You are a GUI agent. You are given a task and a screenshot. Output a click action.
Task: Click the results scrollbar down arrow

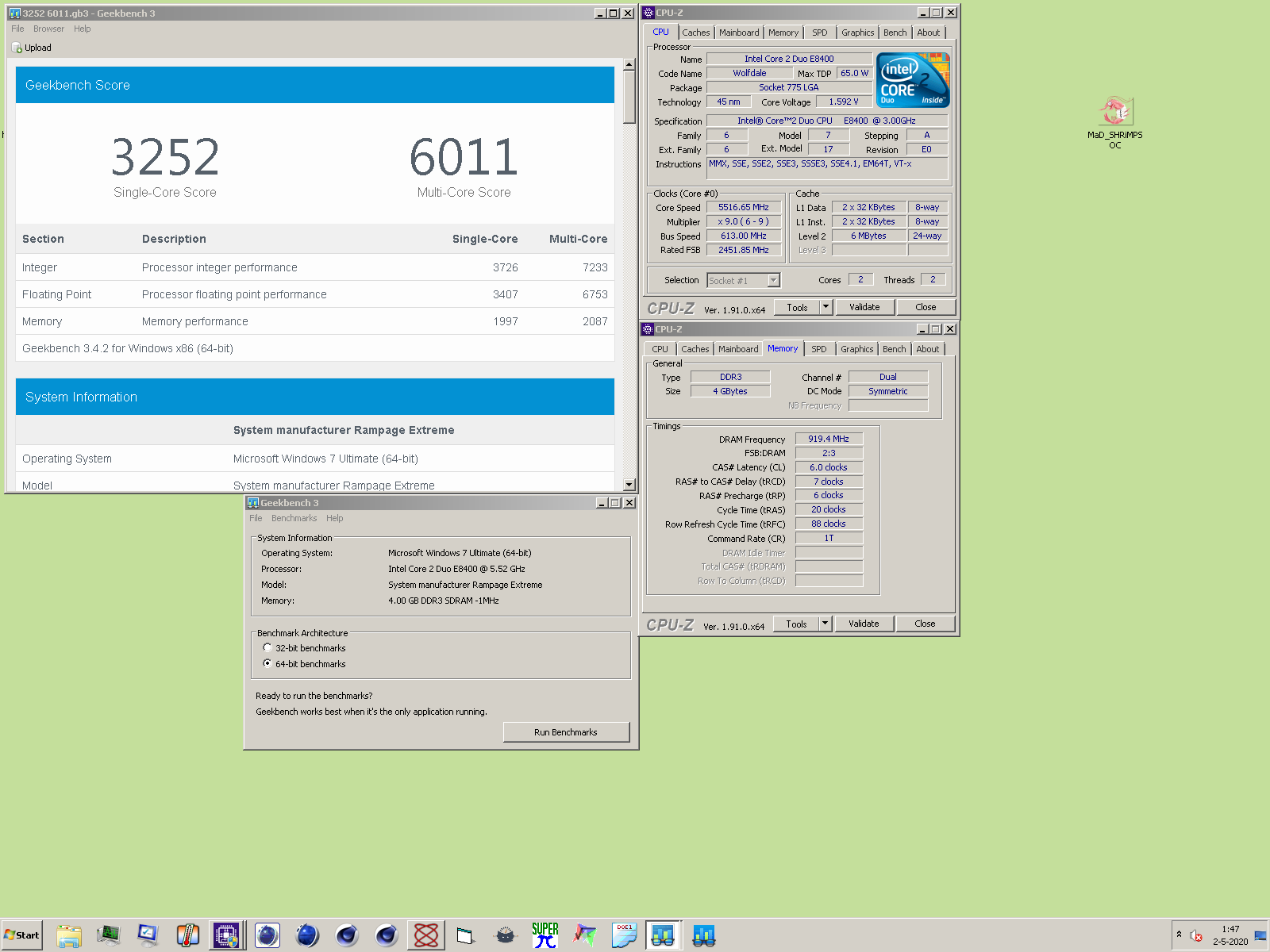coord(629,485)
